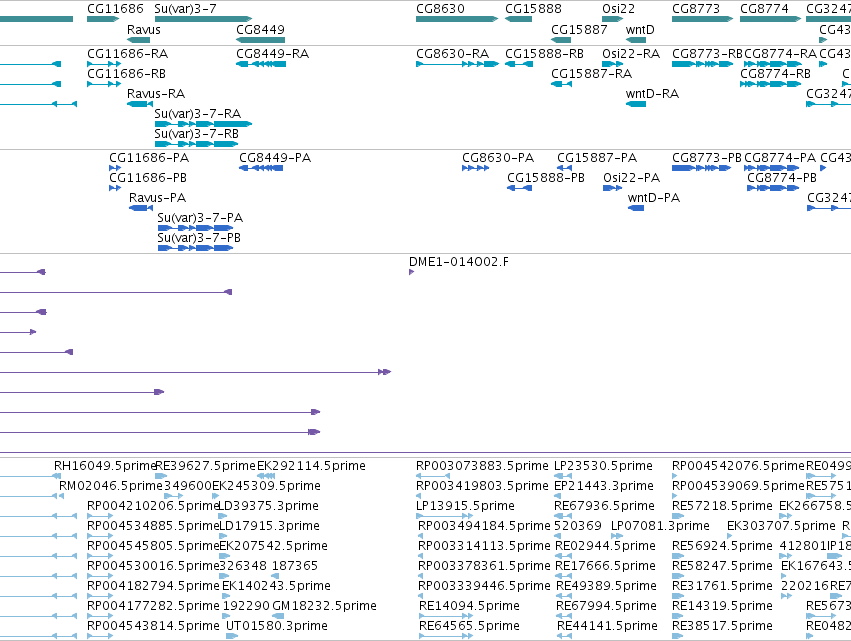851x641 pixels.
Task: Click the RE58247.5prime EST feature
Action: (x=678, y=576)
